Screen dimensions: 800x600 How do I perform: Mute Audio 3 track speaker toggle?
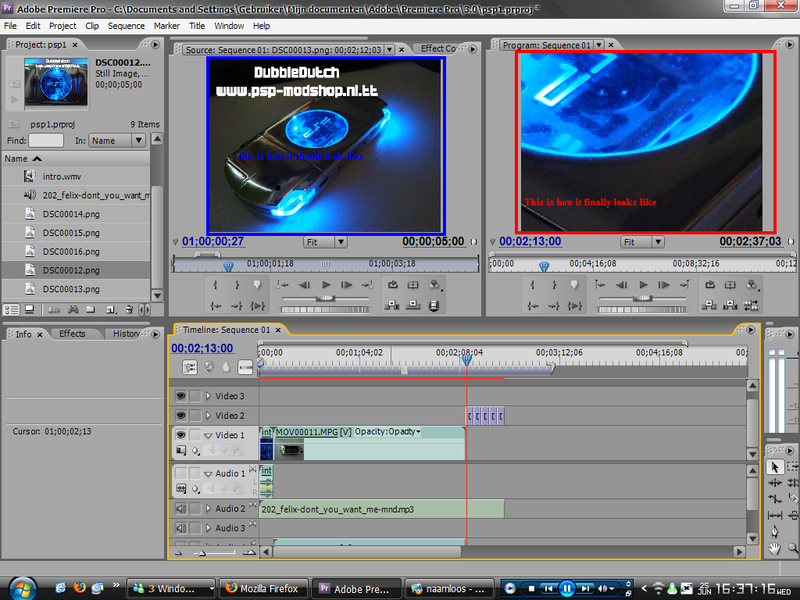tap(181, 528)
